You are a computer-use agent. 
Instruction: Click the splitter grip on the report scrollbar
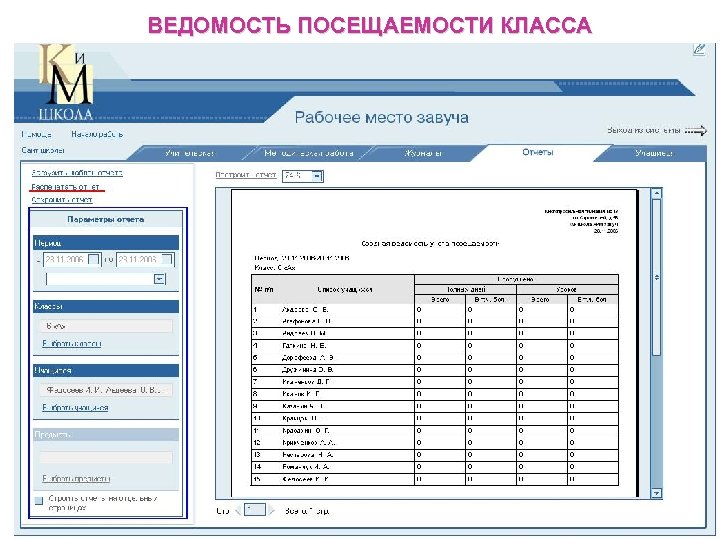[657, 277]
